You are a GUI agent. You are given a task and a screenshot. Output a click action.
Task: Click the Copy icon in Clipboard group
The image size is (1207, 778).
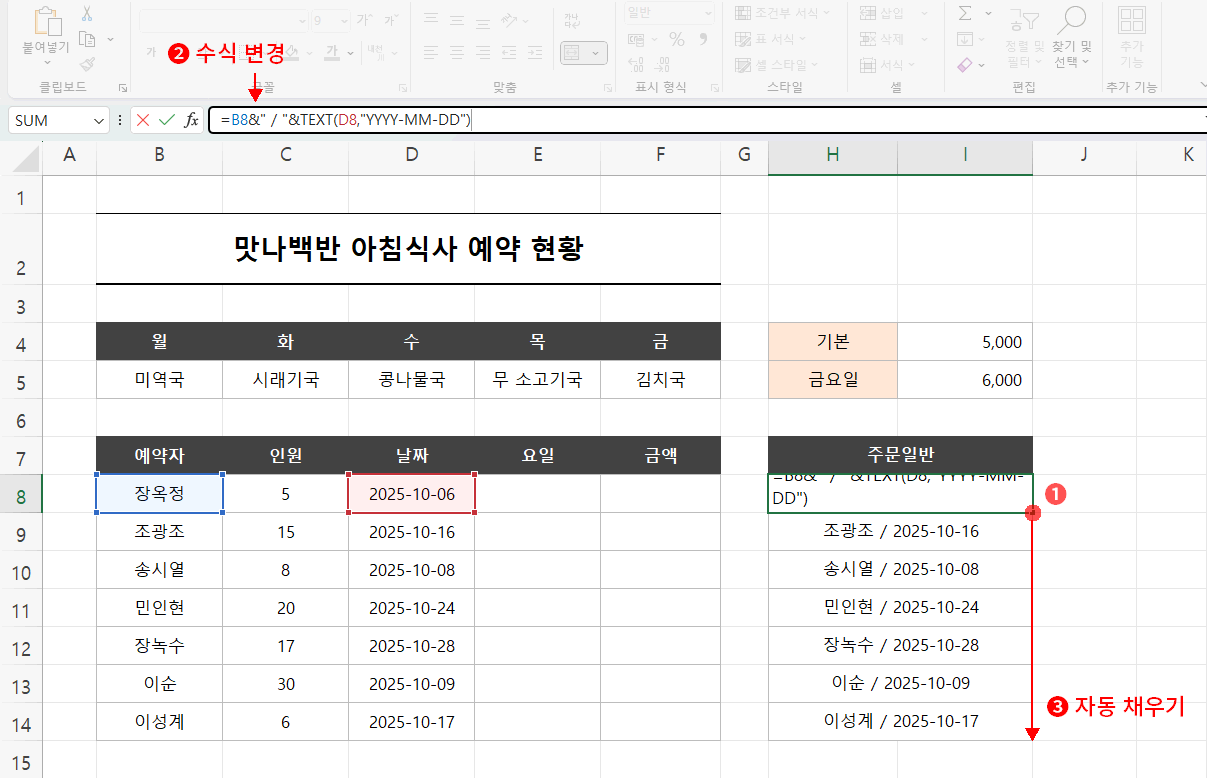pyautogui.click(x=88, y=39)
